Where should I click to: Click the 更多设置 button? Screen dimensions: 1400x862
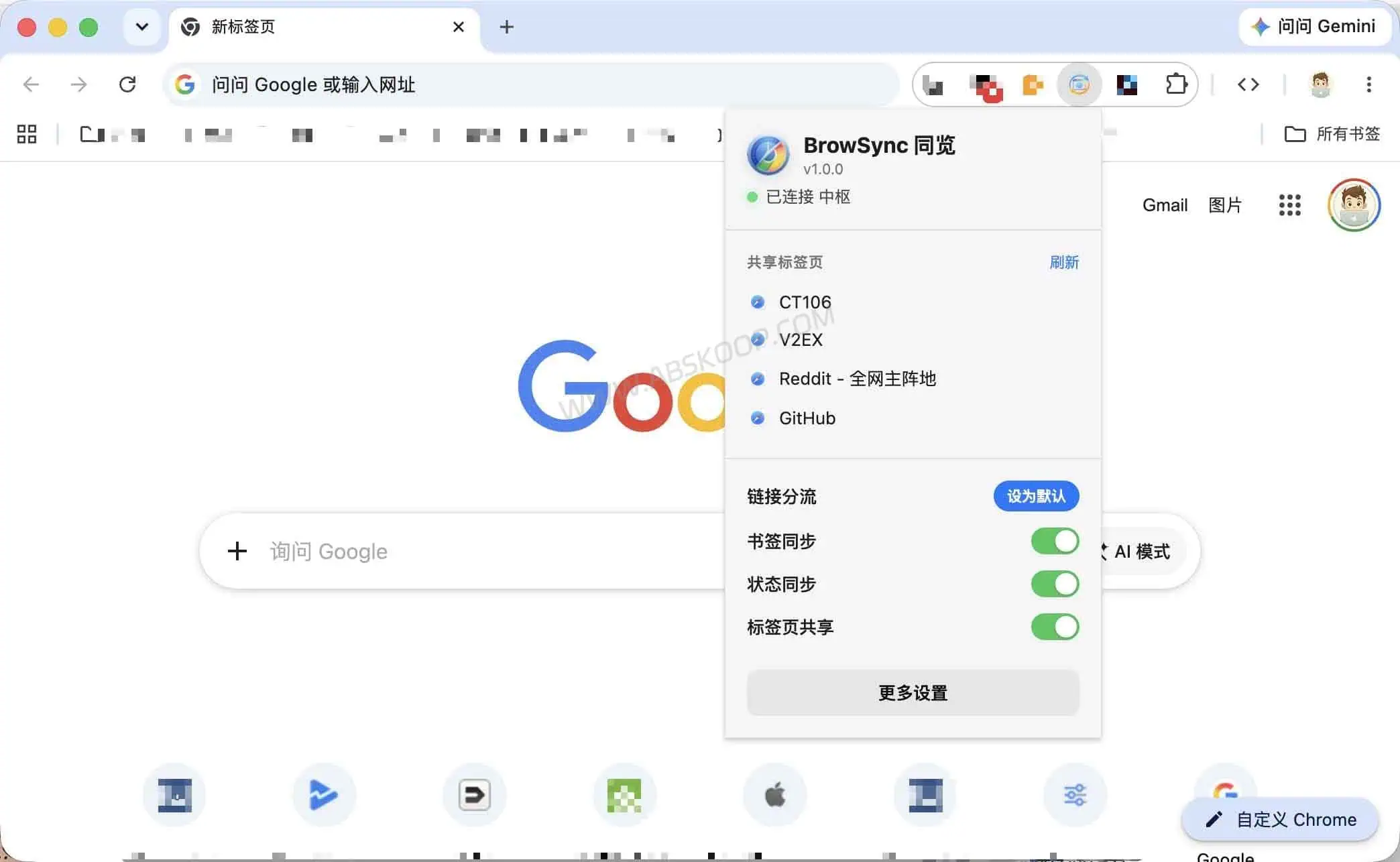pos(913,692)
